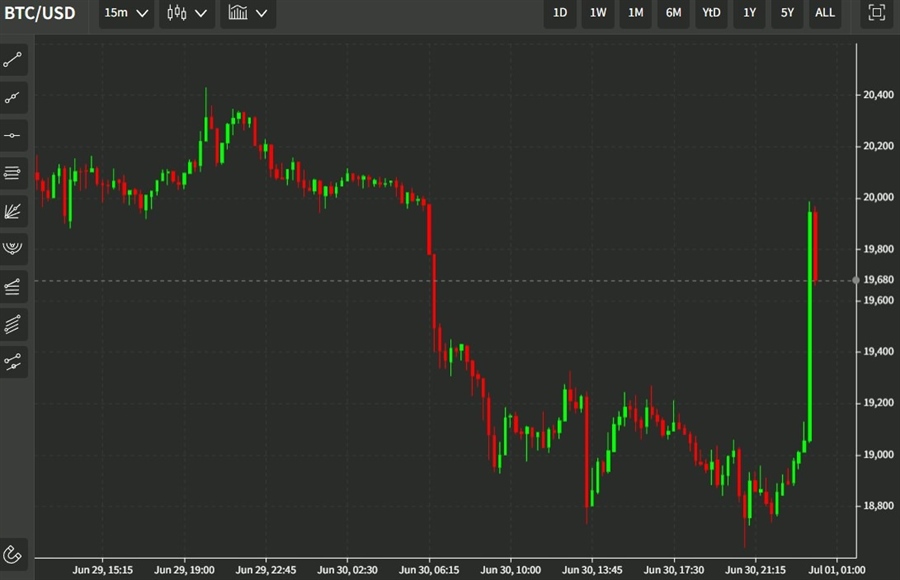
Task: Select the ray line tool
Action: tap(14, 98)
